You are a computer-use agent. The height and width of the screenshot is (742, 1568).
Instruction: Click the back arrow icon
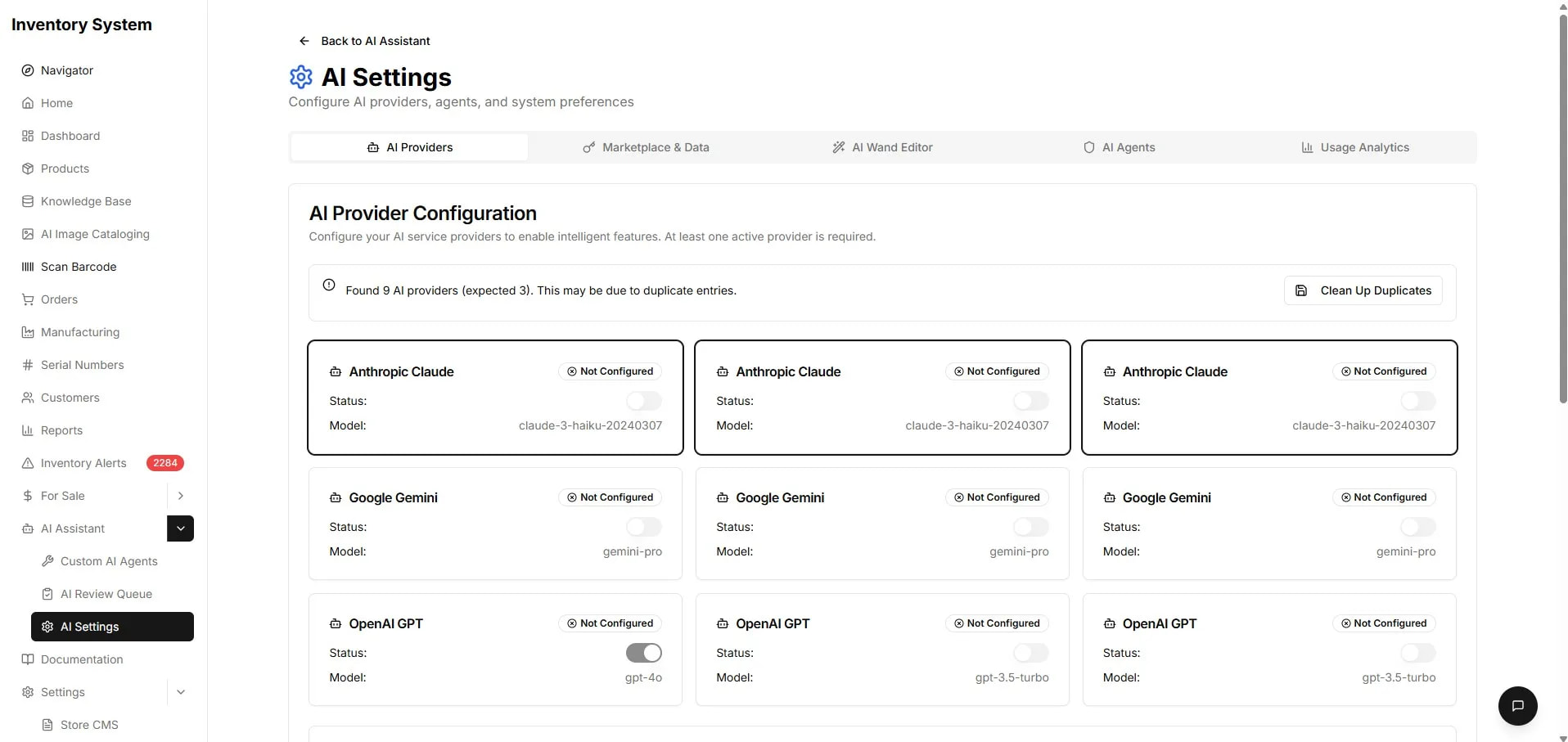[304, 41]
